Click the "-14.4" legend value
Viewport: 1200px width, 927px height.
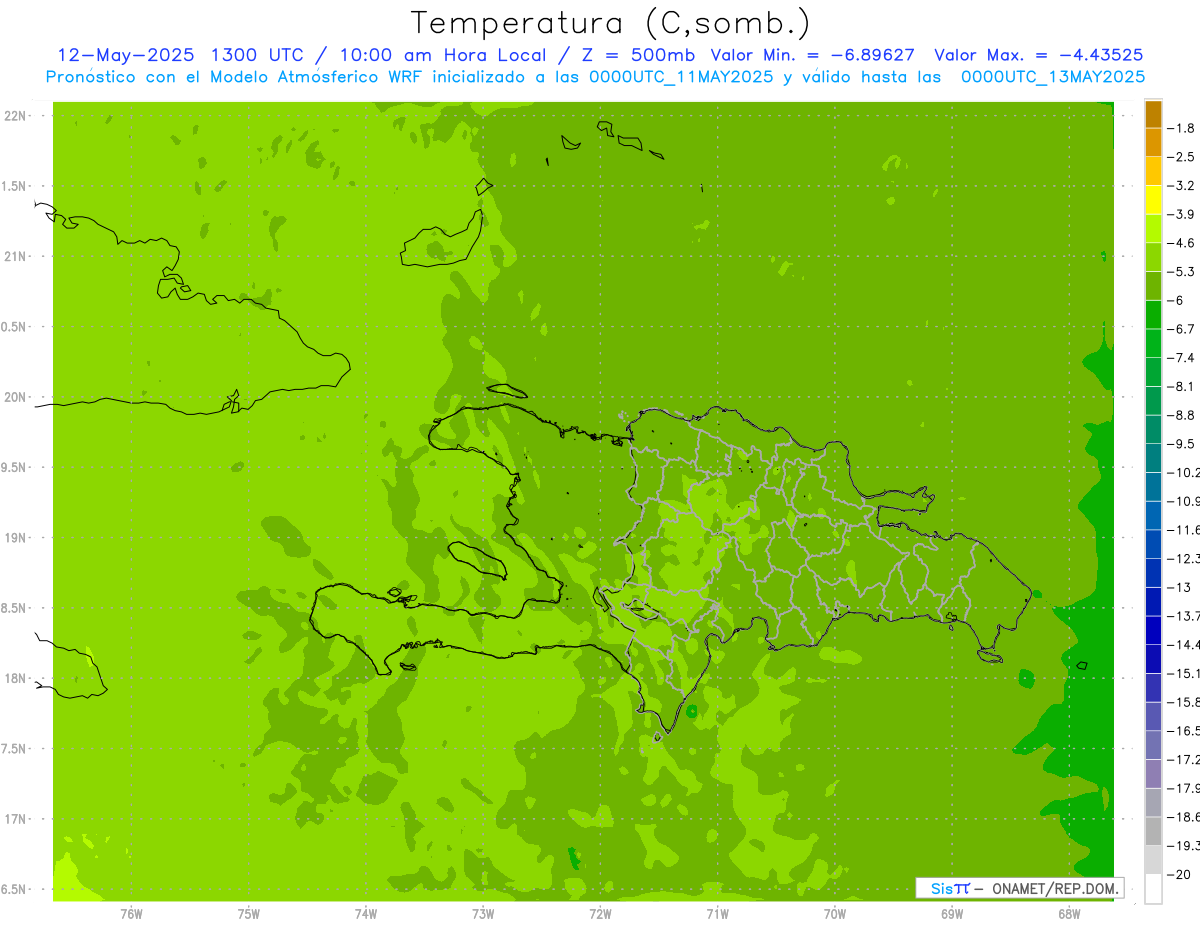pyautogui.click(x=1184, y=644)
